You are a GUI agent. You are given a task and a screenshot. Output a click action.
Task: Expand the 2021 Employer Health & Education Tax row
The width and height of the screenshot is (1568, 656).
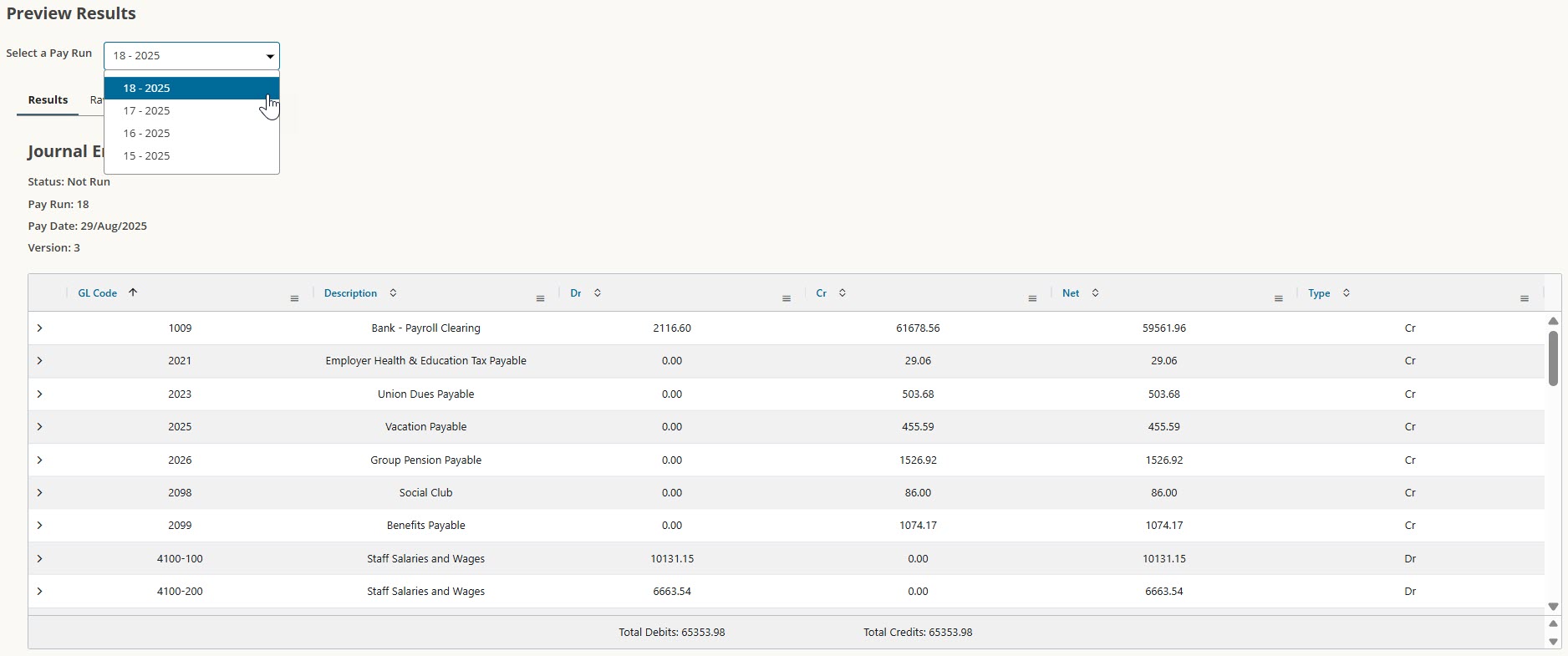click(x=39, y=361)
